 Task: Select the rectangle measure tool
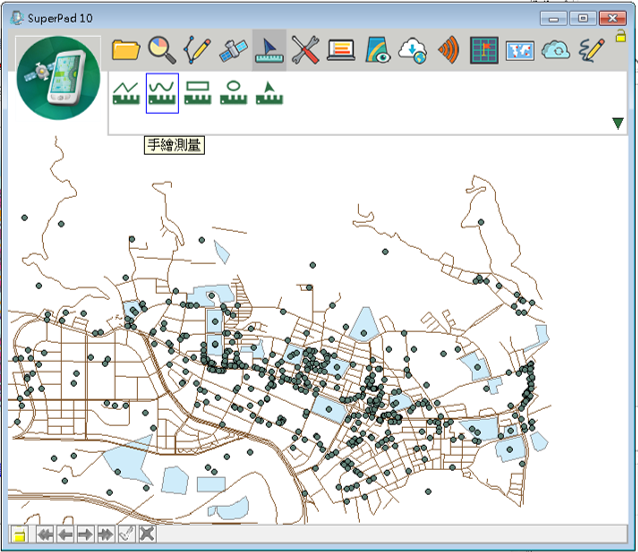click(198, 93)
